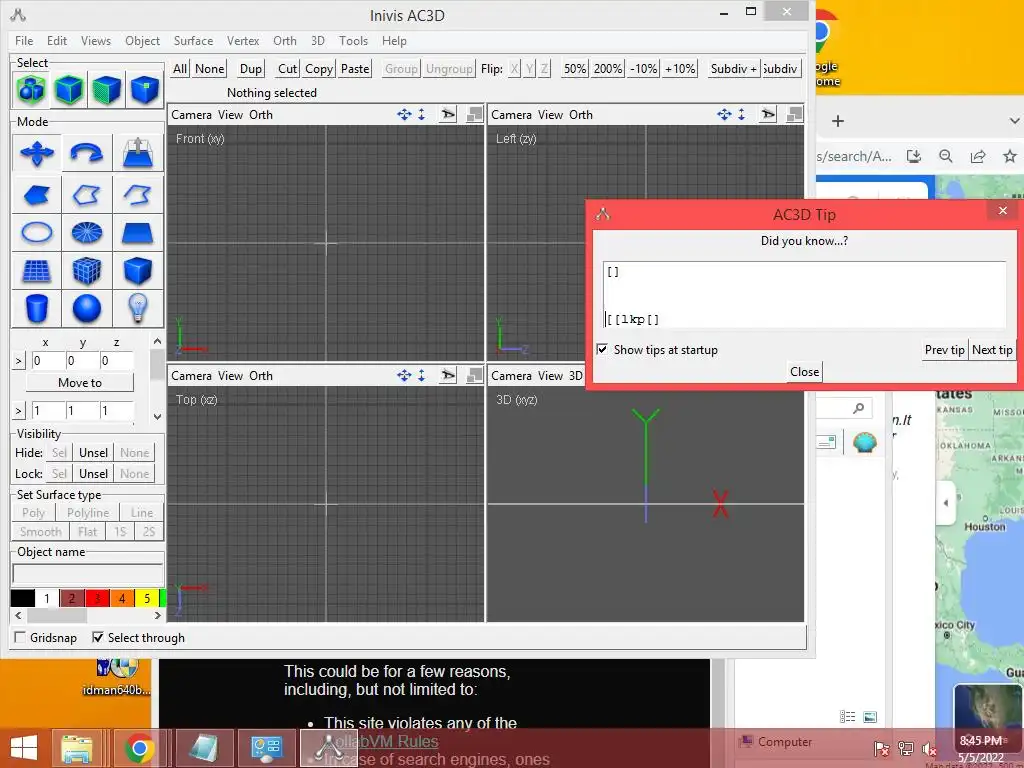The height and width of the screenshot is (768, 1024).
Task: Open Orth menu in Top view
Action: click(261, 376)
